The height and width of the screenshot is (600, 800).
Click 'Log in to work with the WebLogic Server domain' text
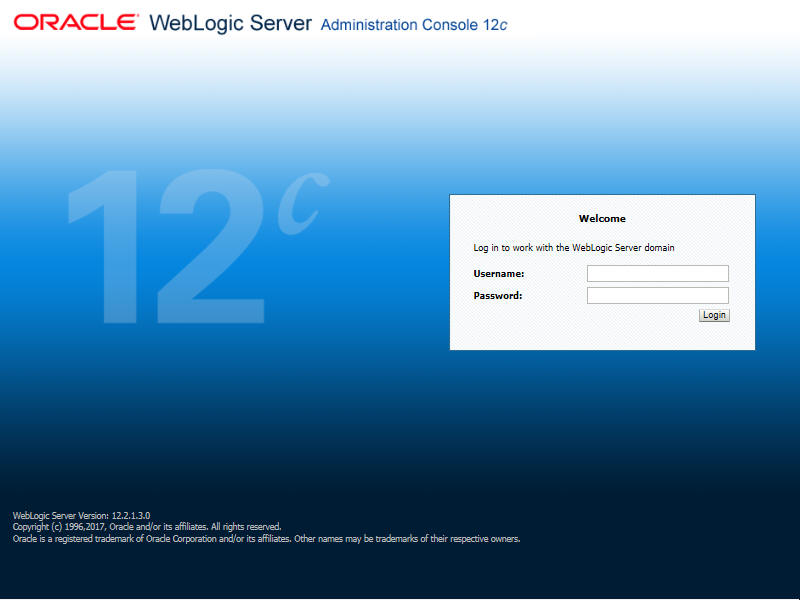click(573, 248)
